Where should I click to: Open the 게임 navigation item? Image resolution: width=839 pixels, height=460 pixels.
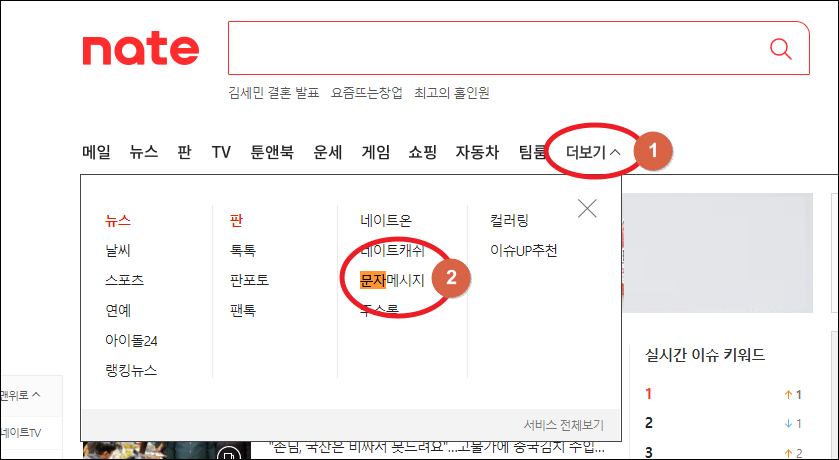376,152
